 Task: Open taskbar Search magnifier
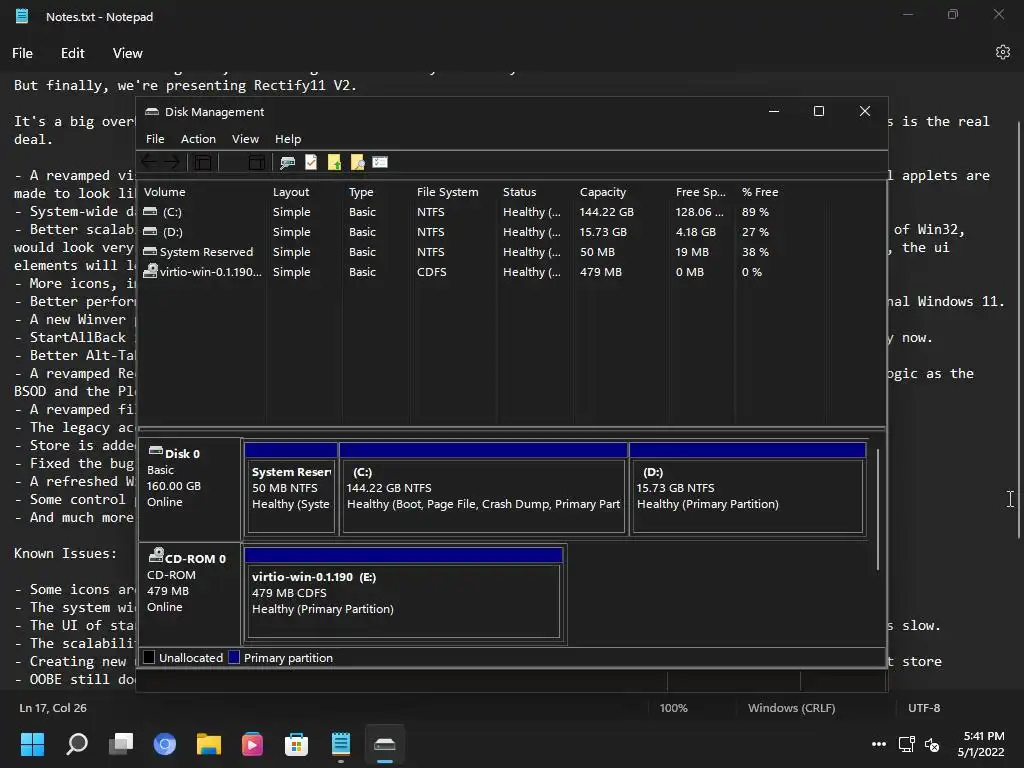pyautogui.click(x=77, y=744)
